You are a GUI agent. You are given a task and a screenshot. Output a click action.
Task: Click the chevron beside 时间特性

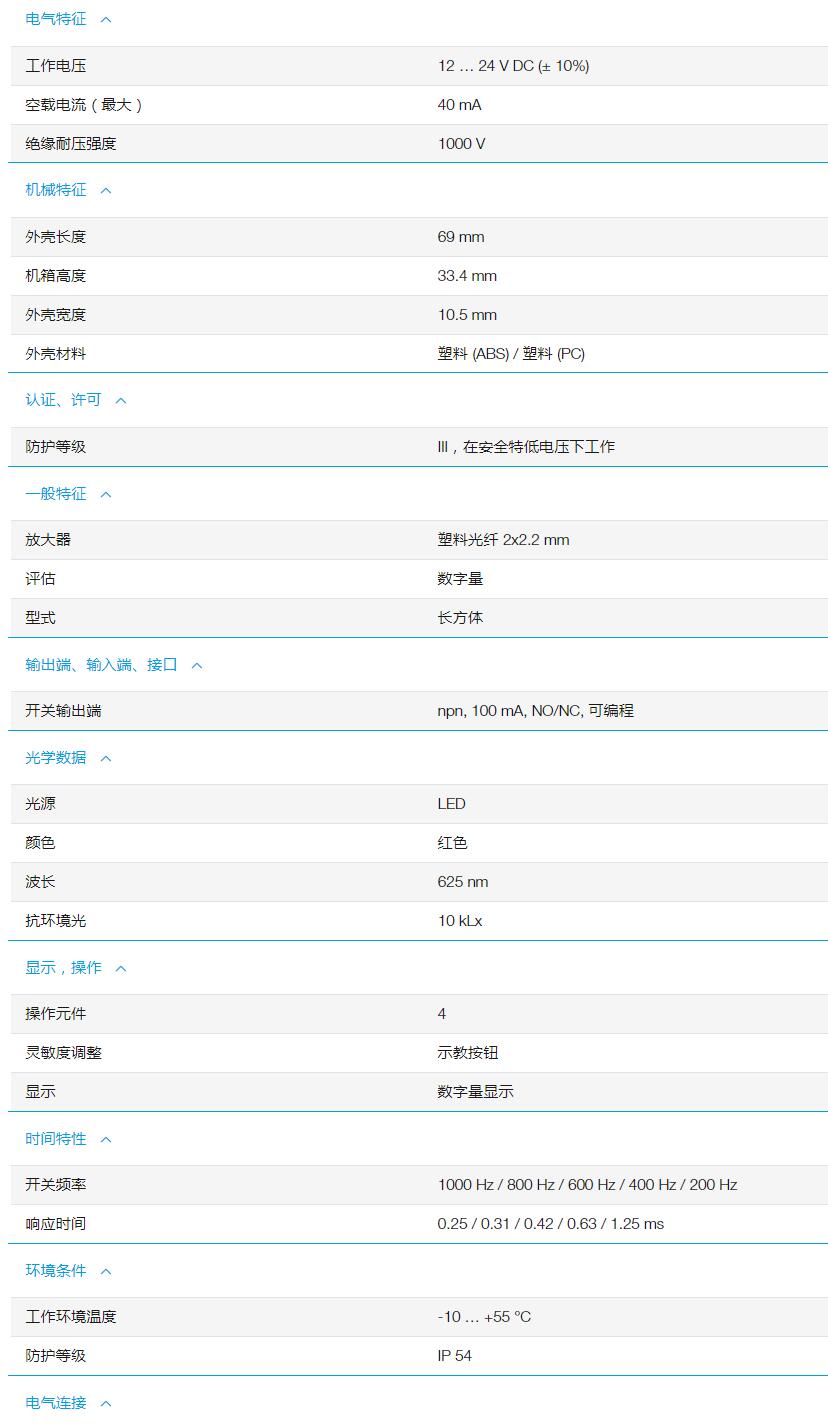pyautogui.click(x=104, y=1139)
